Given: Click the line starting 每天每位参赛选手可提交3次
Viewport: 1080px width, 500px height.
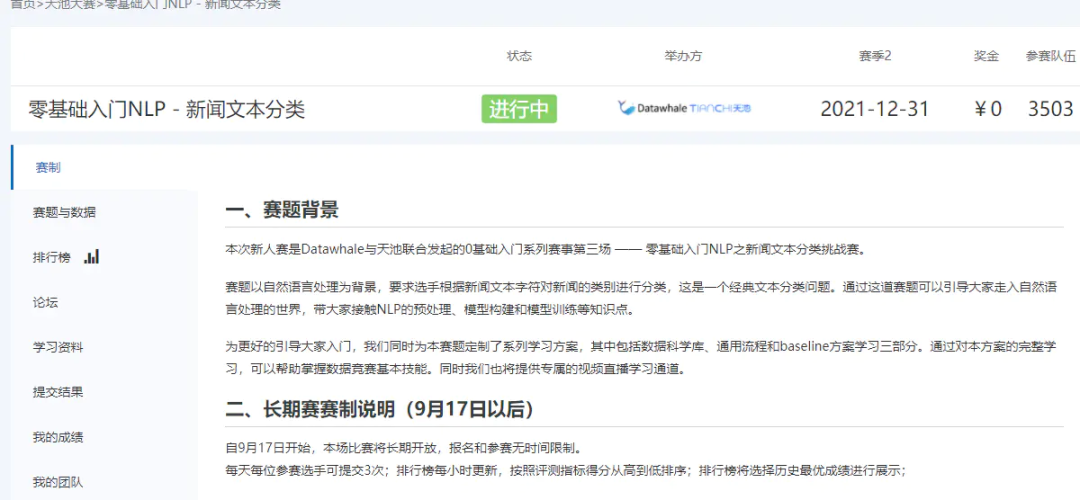Looking at the screenshot, I should (565, 472).
